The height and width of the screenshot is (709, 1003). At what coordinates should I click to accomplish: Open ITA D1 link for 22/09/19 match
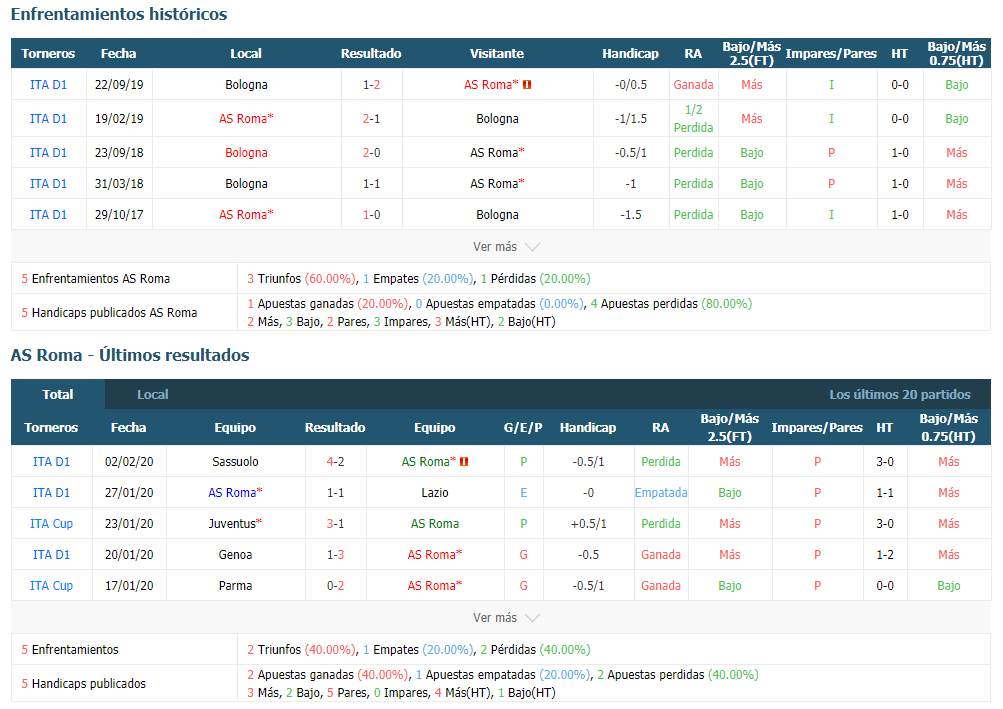point(49,84)
